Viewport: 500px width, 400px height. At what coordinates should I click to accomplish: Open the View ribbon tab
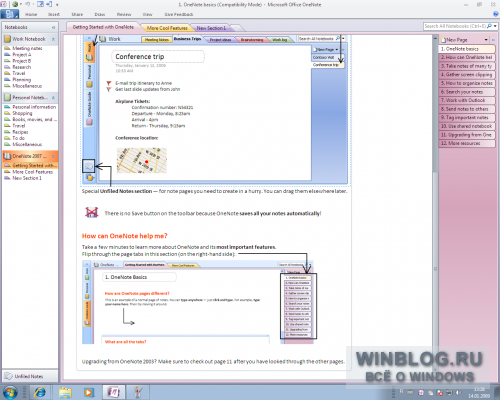click(x=147, y=14)
